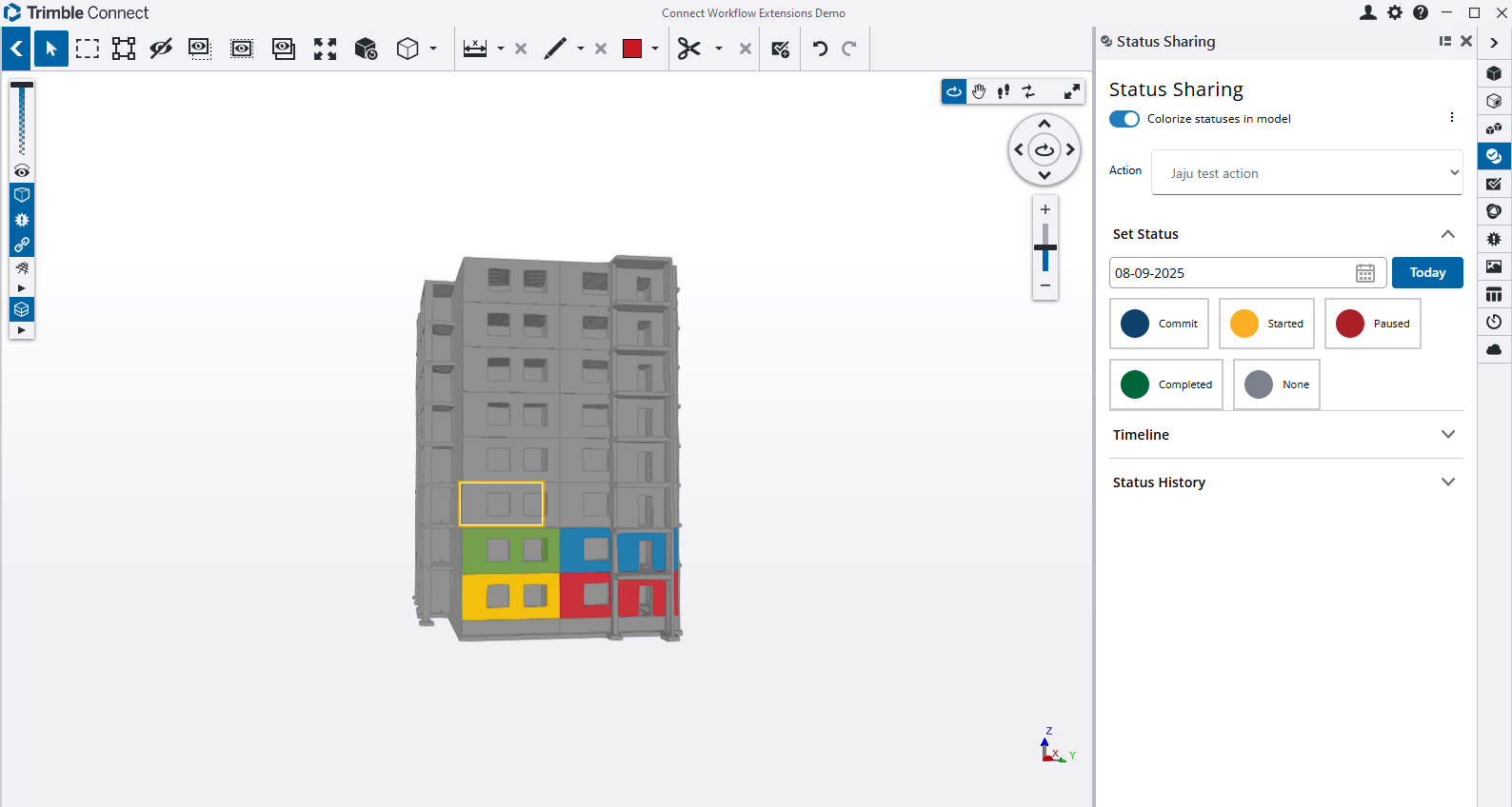1512x807 pixels.
Task: Click the undo arrow in toolbar
Action: [x=820, y=49]
